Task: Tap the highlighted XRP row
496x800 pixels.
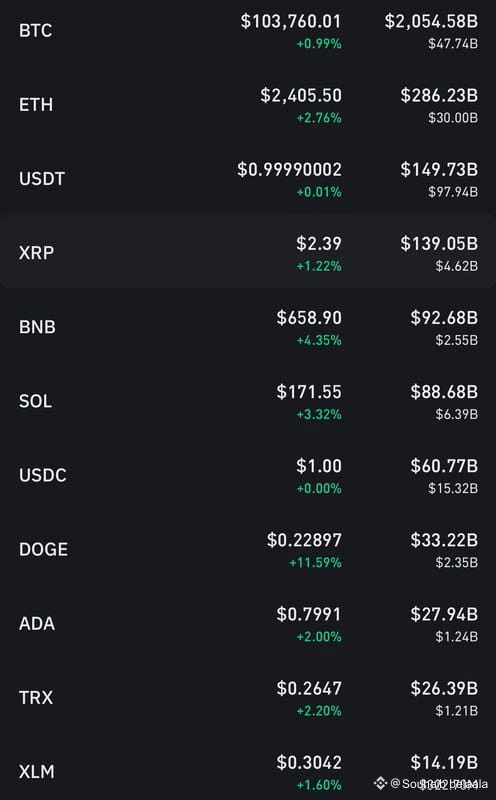Action: coord(248,252)
